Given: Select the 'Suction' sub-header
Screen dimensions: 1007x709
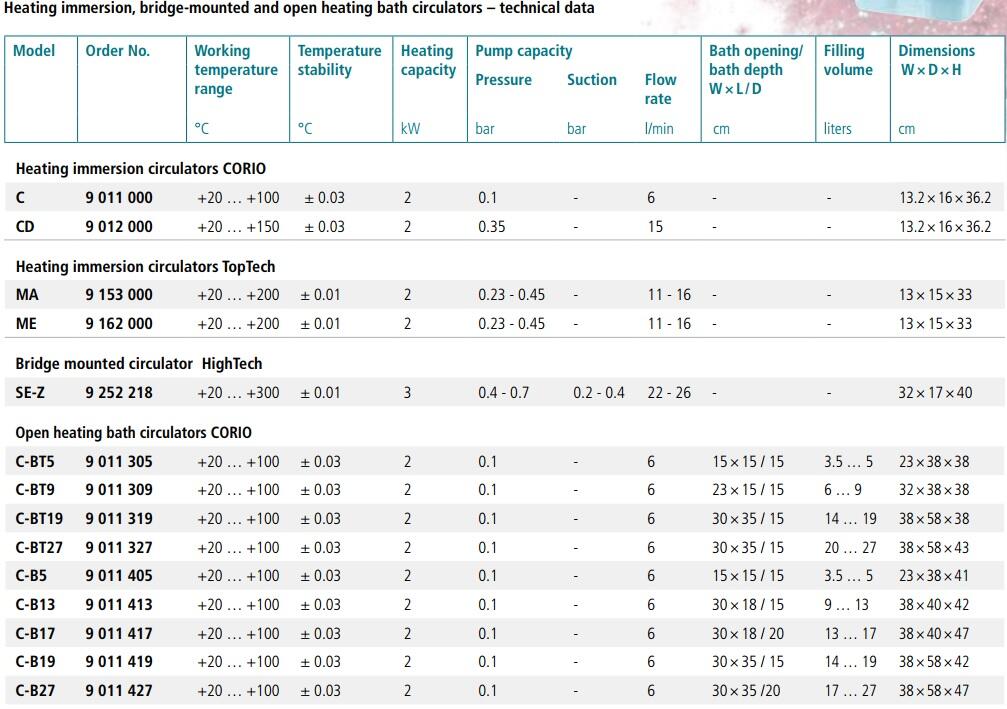Looking at the screenshot, I should [x=591, y=80].
